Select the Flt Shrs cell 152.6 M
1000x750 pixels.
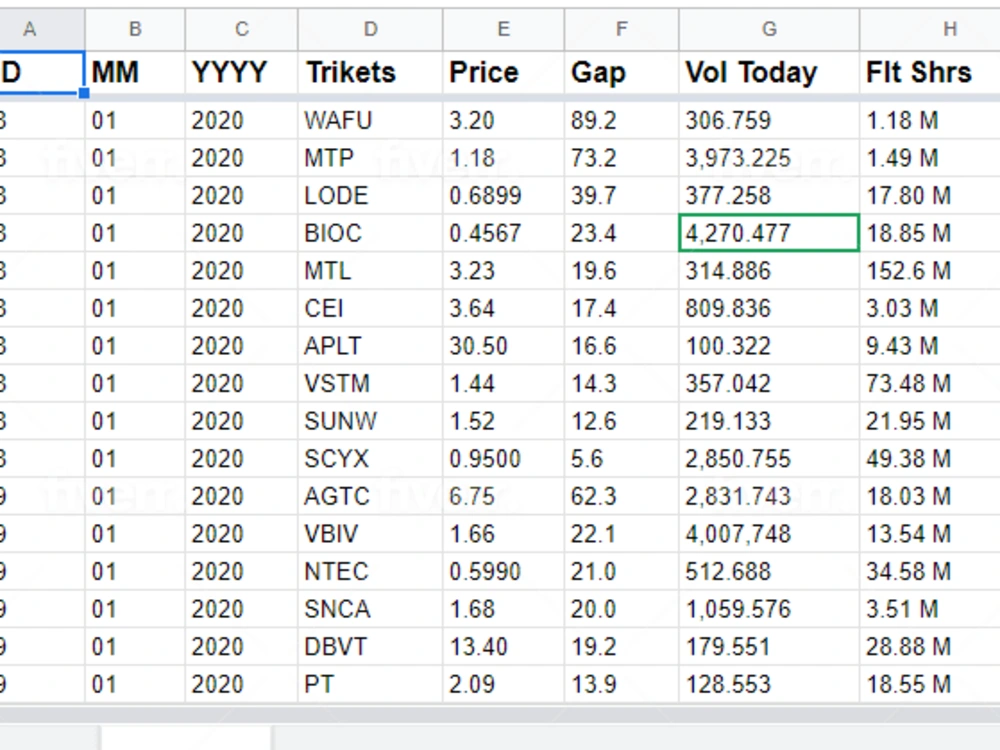pyautogui.click(x=930, y=271)
